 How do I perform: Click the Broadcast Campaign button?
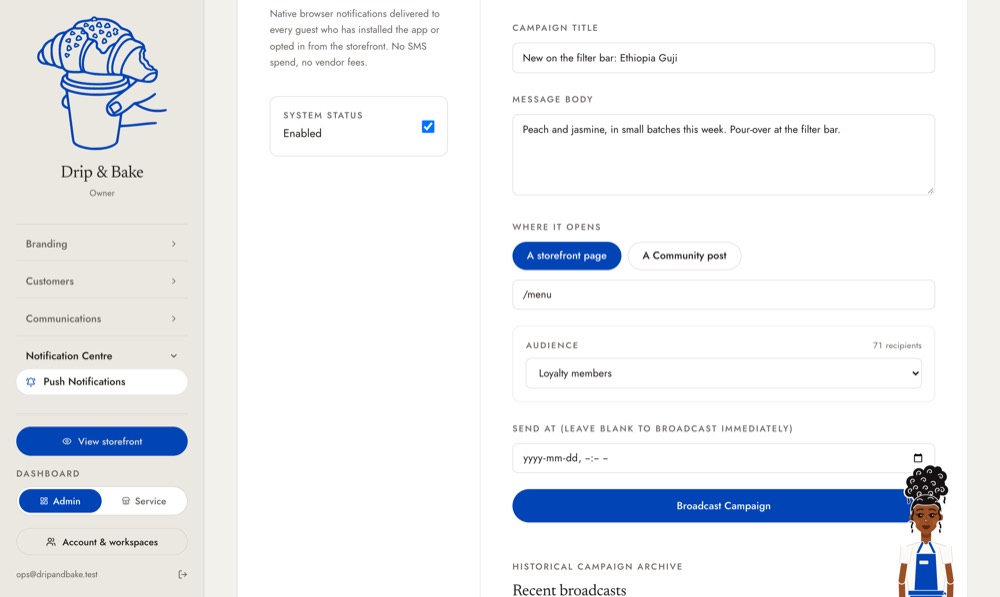[x=723, y=506]
